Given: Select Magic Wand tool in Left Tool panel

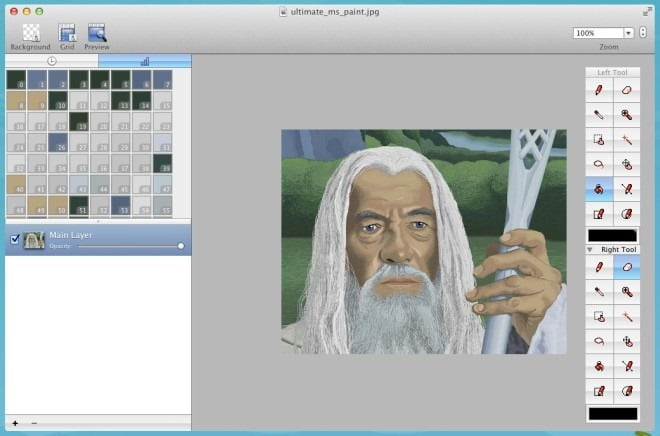Looking at the screenshot, I should (626, 140).
